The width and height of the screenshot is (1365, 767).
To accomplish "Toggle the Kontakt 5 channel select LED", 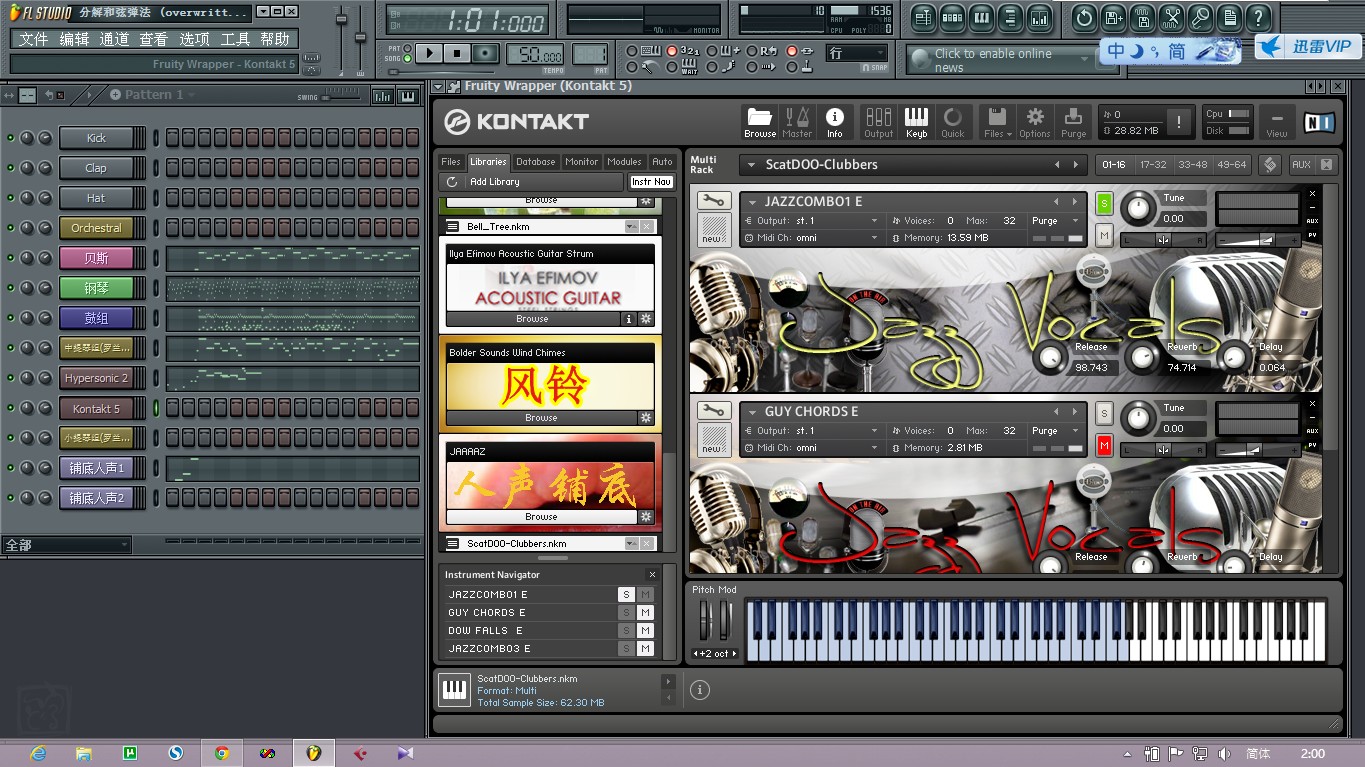I will [155, 408].
